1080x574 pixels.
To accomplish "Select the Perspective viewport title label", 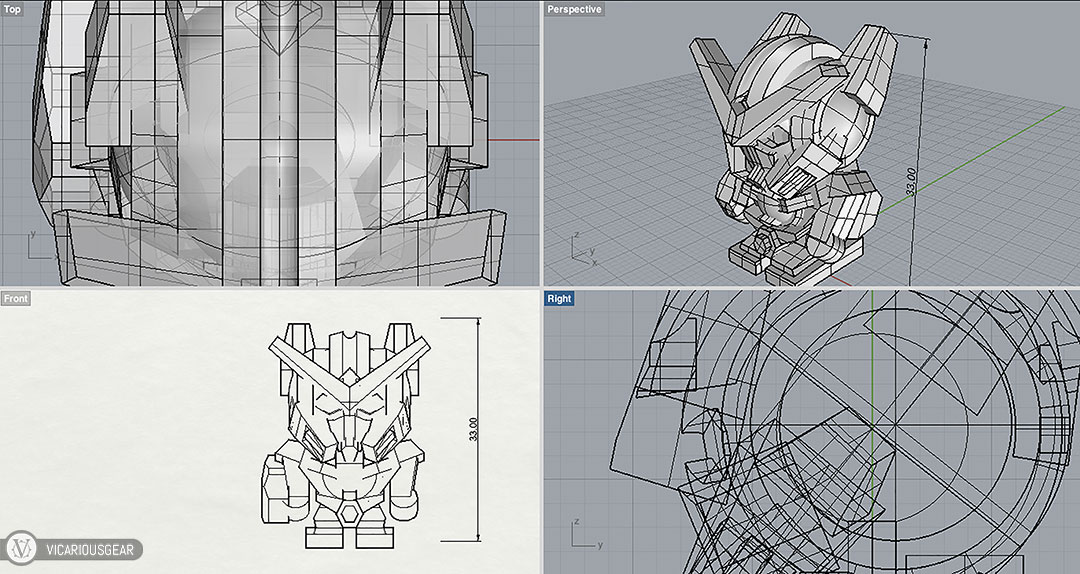I will (574, 9).
